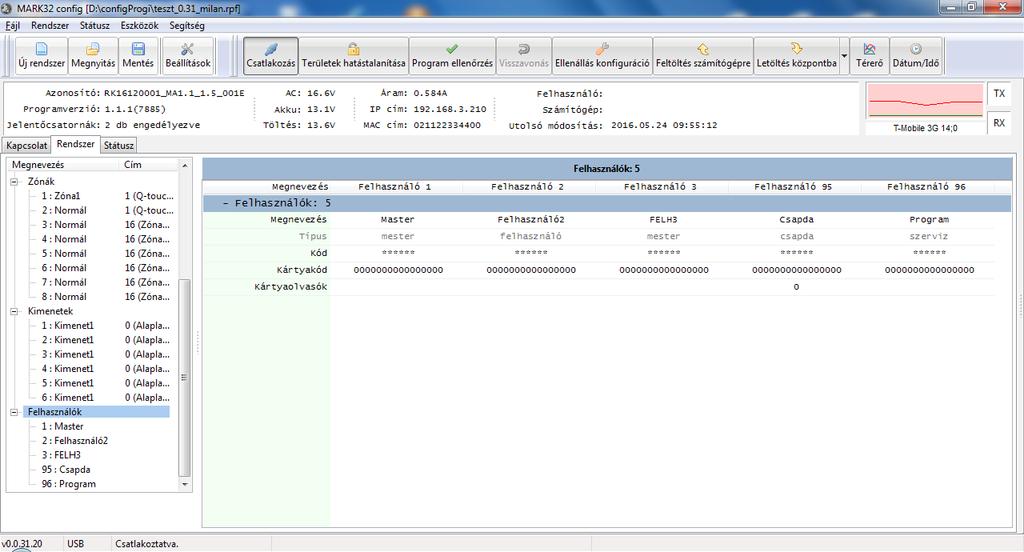Select the Csapda name cell
The height and width of the screenshot is (552, 1024).
pyautogui.click(x=796, y=220)
